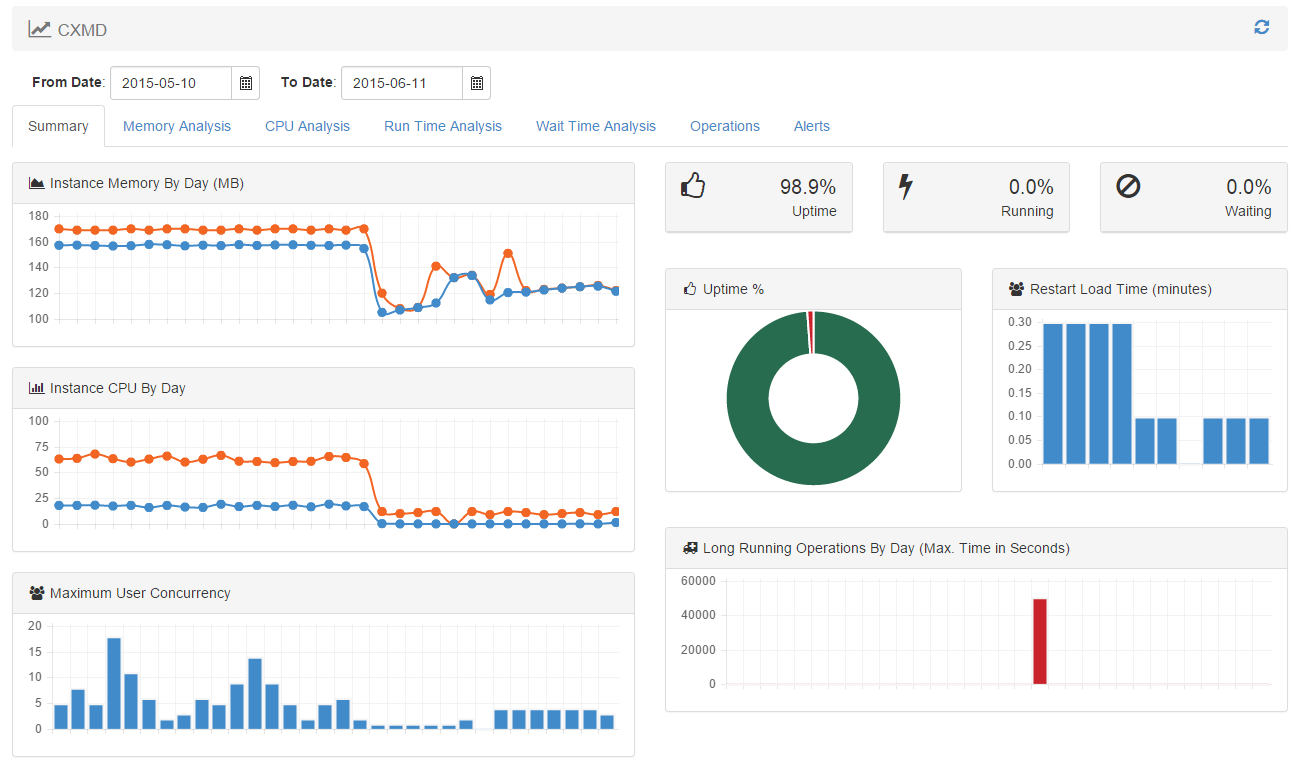Click the ban circle Waiting icon
Viewport: 1298px width, 764px height.
1128,185
